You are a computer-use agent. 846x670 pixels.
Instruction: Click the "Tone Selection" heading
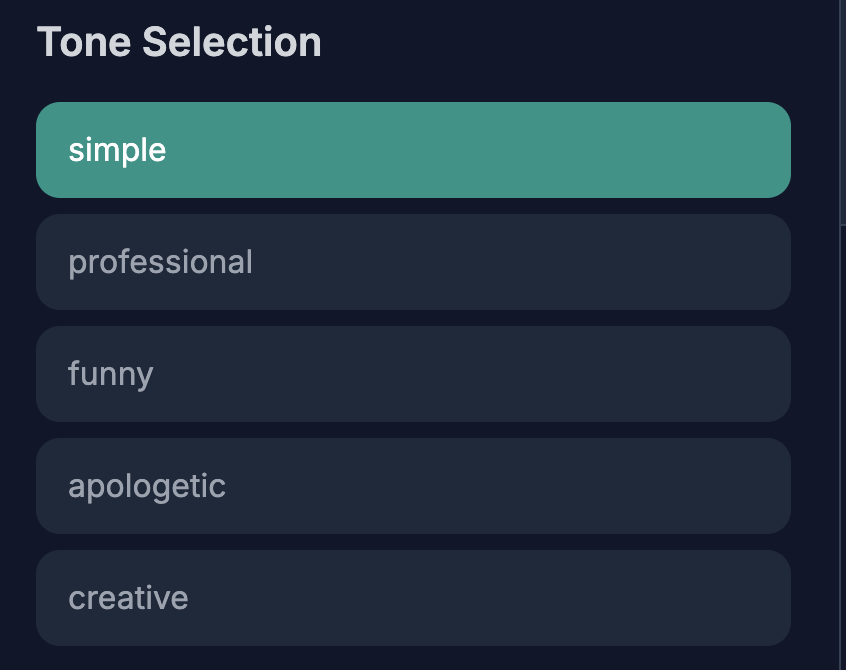(x=179, y=42)
